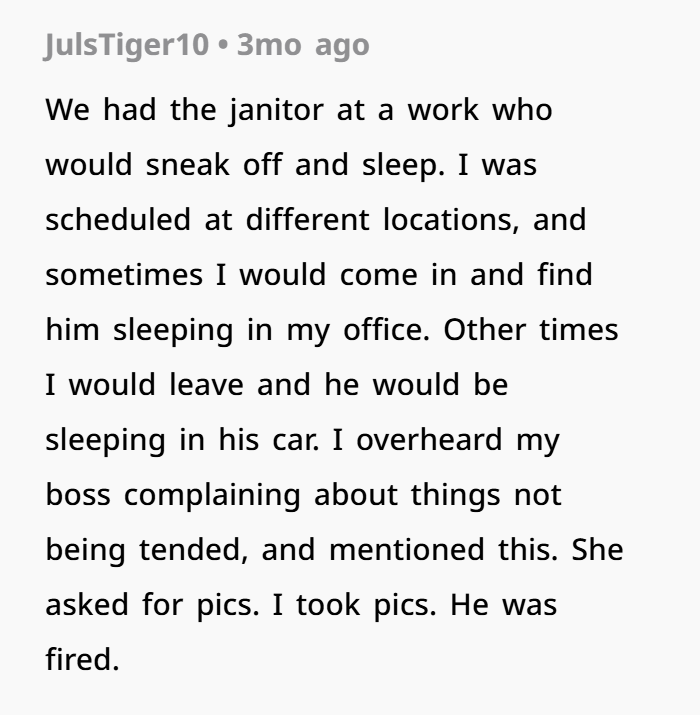Image resolution: width=700 pixels, height=715 pixels.
Task: Click the word "locations," in the text
Action: [x=451, y=220]
